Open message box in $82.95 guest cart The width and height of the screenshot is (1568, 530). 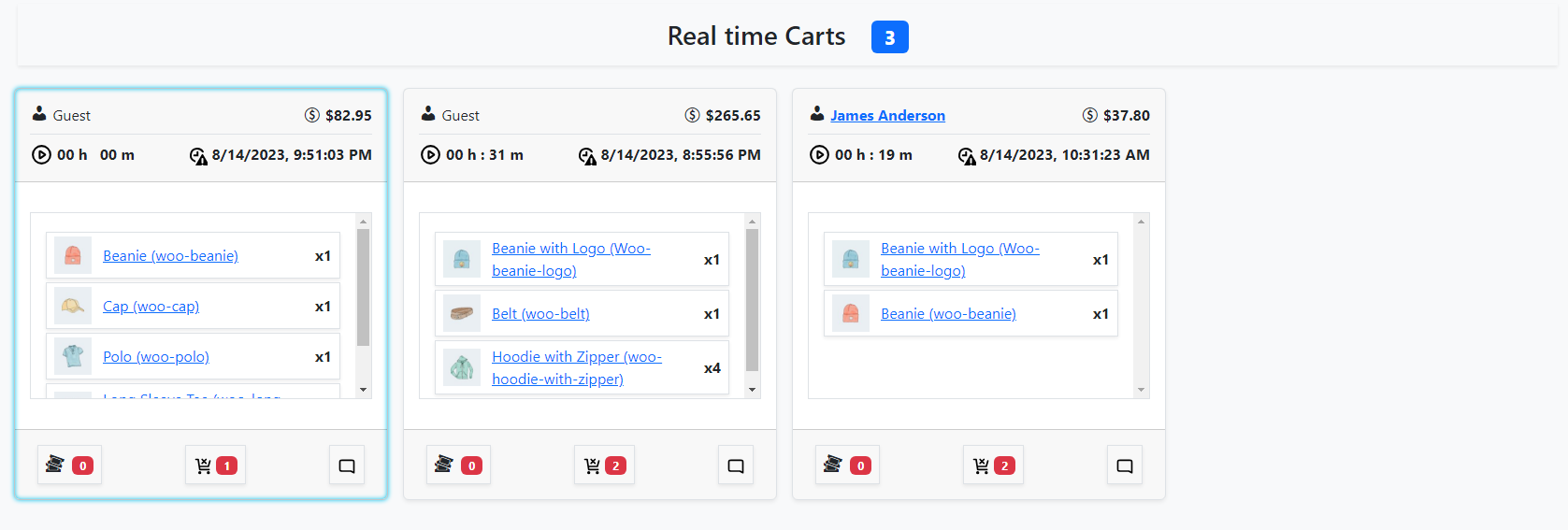pyautogui.click(x=347, y=466)
